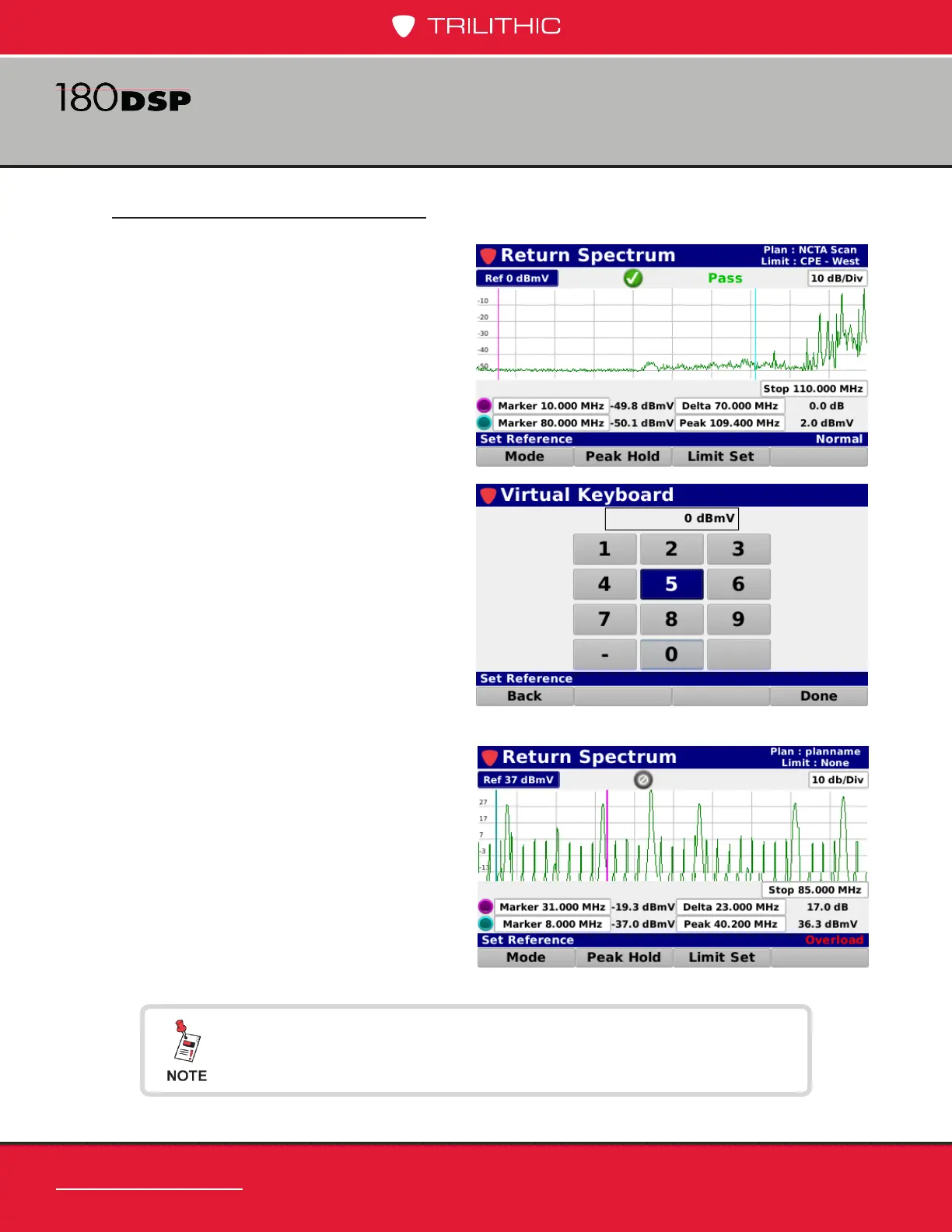Viewport: 952px width, 1232px height.
Task: Tap key 6 on virtual keyboard
Action: coord(738,584)
